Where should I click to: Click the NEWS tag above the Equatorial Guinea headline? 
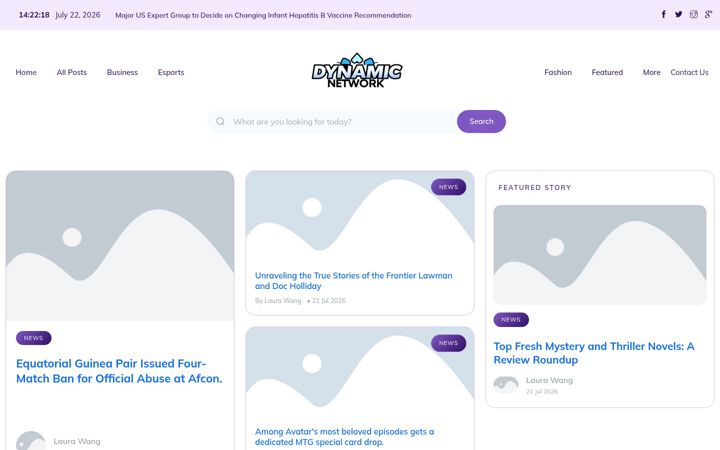(34, 338)
